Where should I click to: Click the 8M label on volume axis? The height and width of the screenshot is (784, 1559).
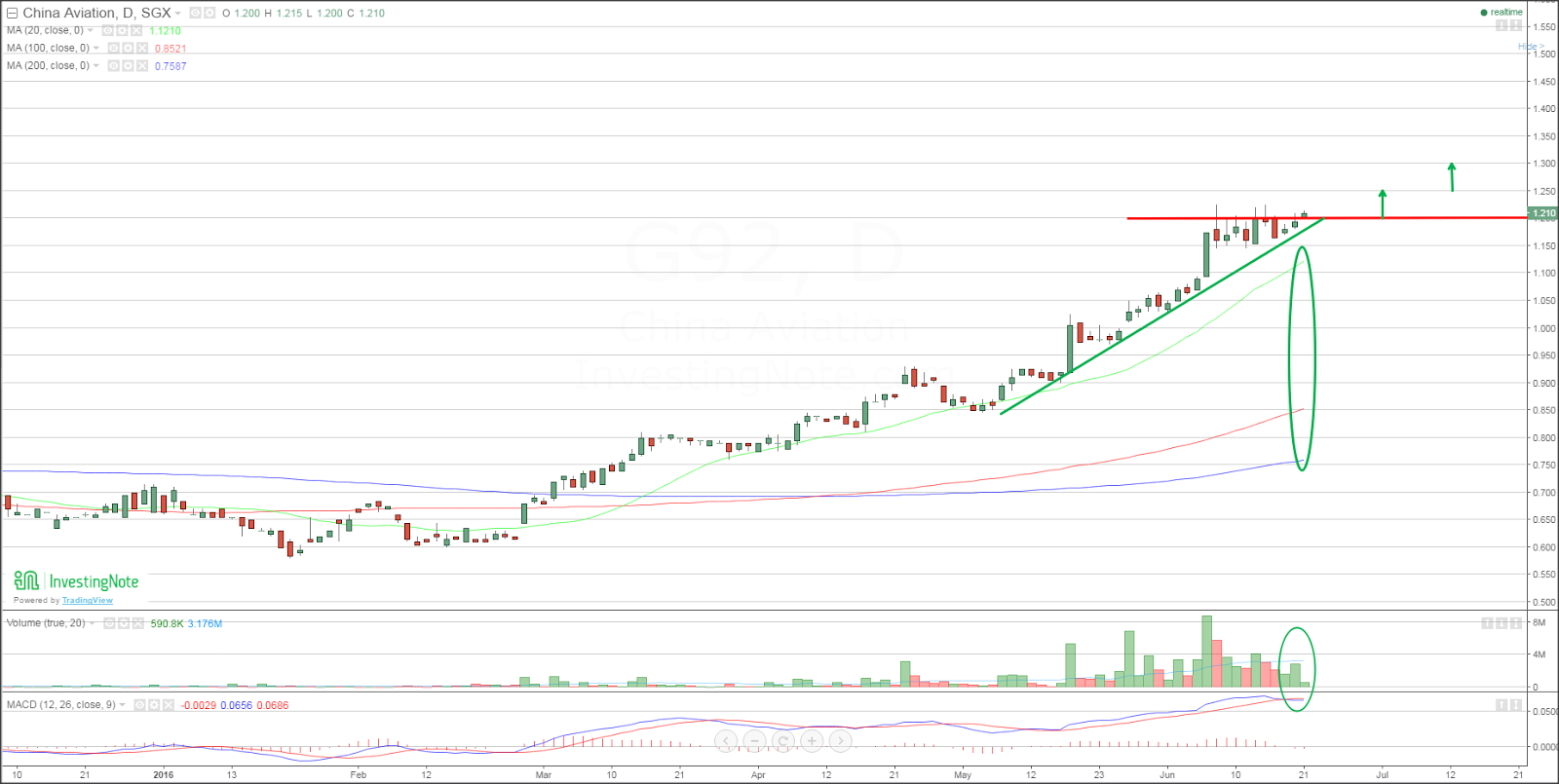tap(1540, 622)
